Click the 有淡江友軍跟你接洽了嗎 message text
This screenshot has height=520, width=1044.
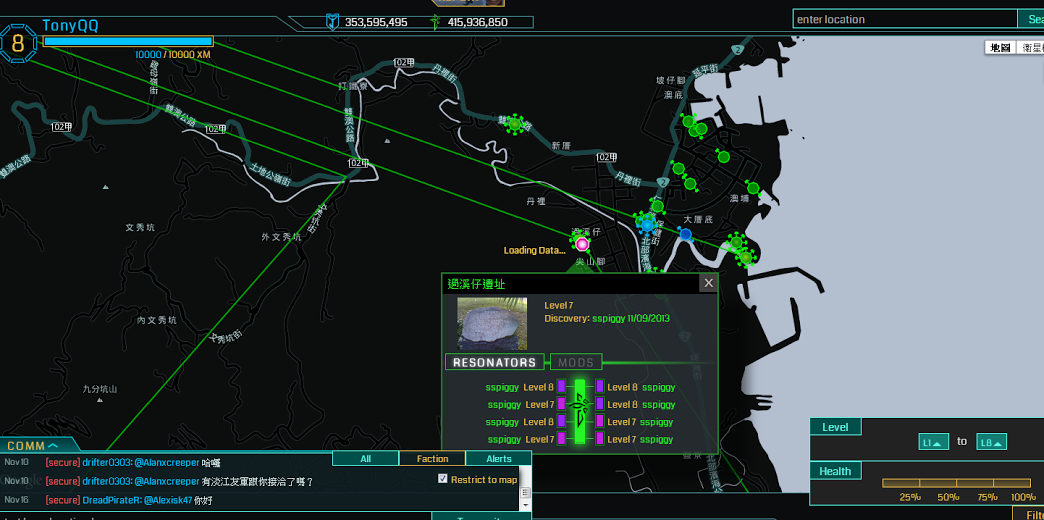pyautogui.click(x=258, y=481)
